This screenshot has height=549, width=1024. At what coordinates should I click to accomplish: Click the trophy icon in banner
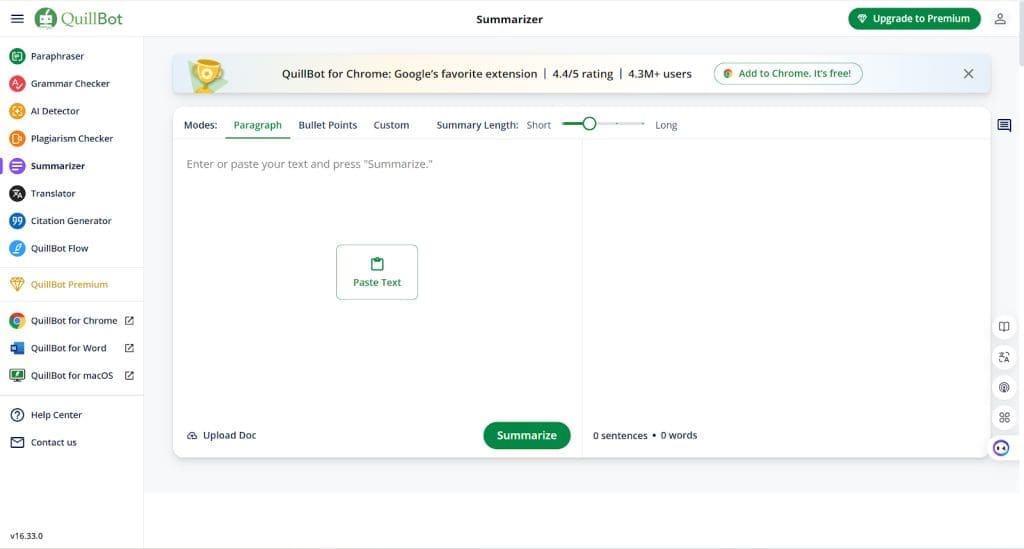pos(207,74)
